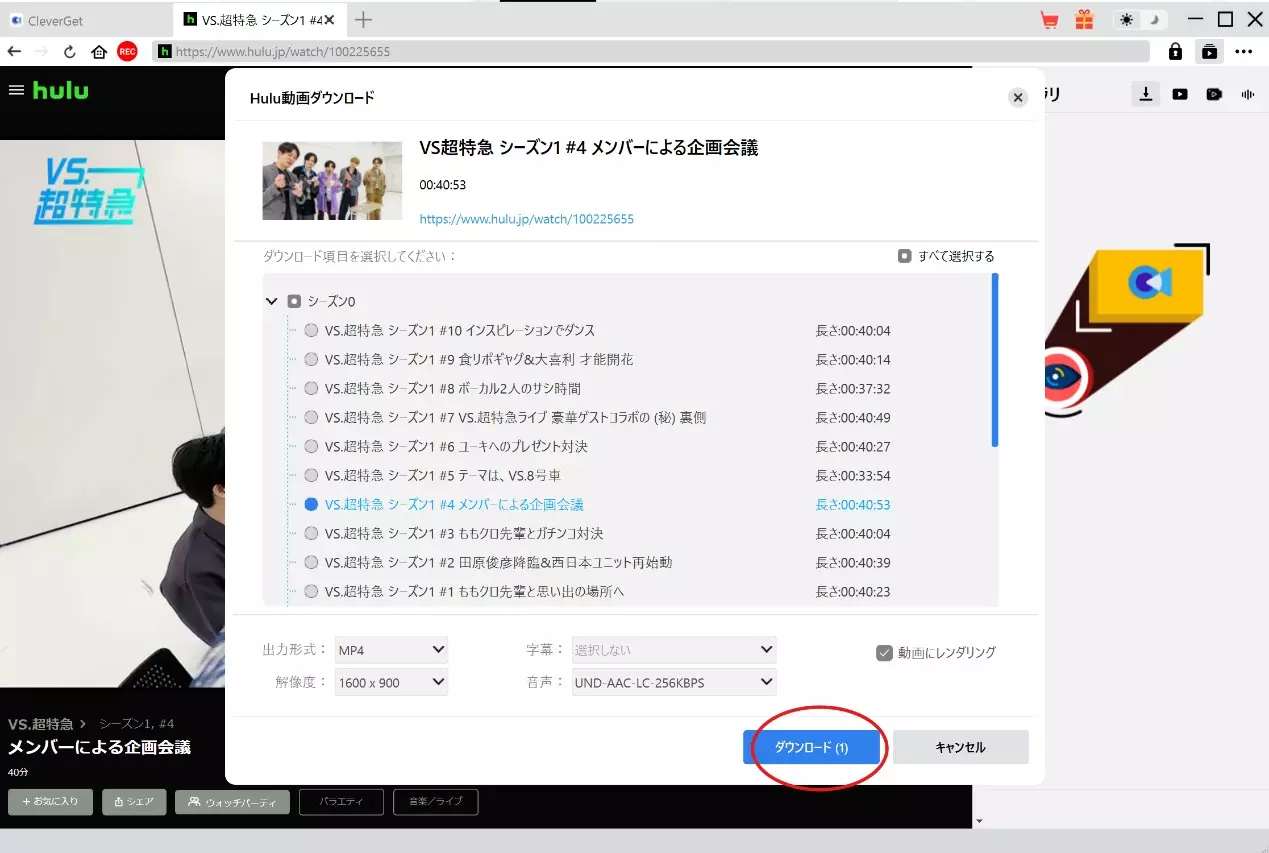Toggle 動画にレンダリング checkbox
1269x853 pixels.
(x=884, y=653)
